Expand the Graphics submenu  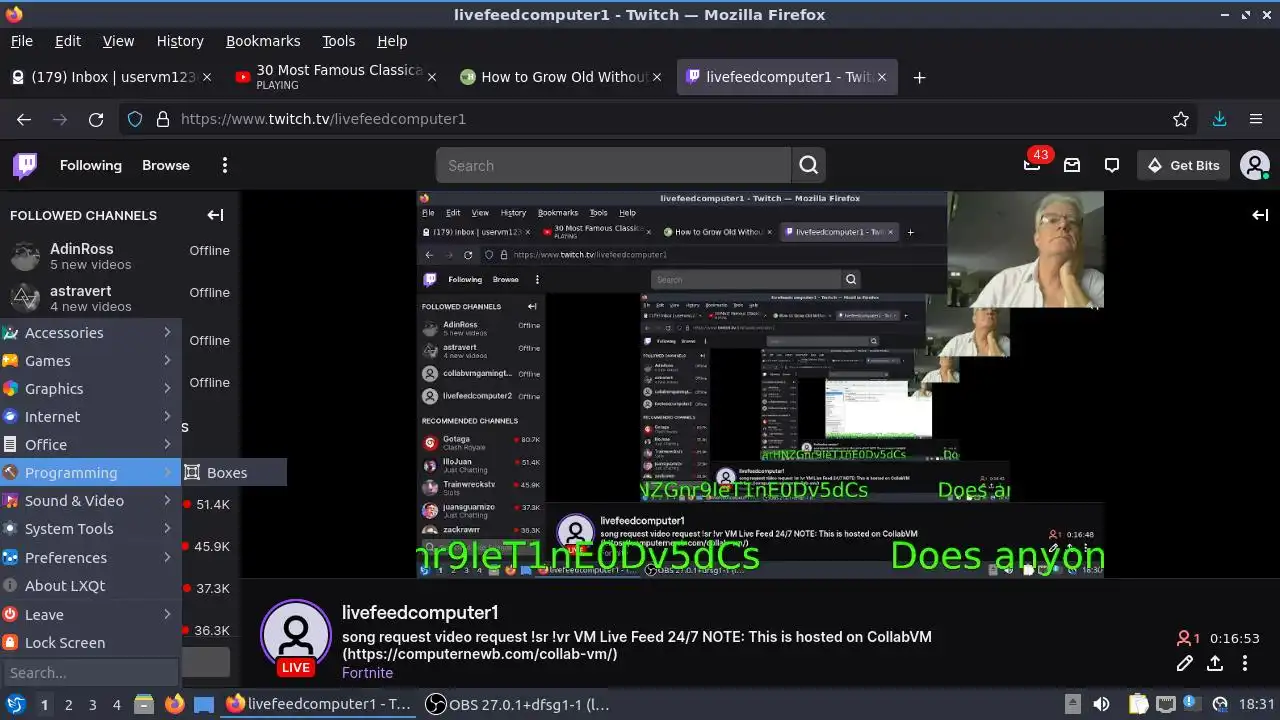pos(90,388)
